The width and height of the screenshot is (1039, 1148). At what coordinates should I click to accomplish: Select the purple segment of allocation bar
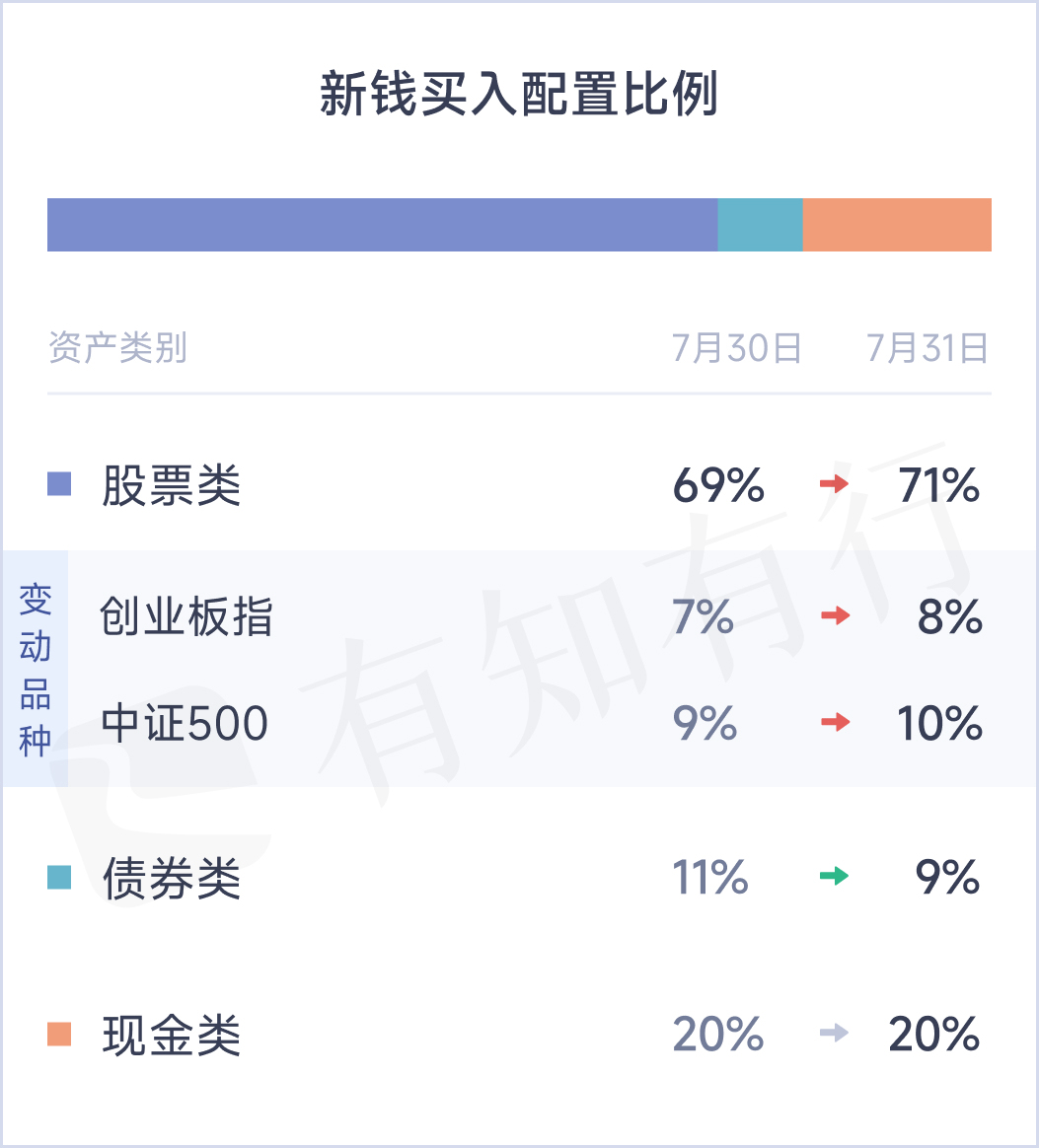point(383,225)
